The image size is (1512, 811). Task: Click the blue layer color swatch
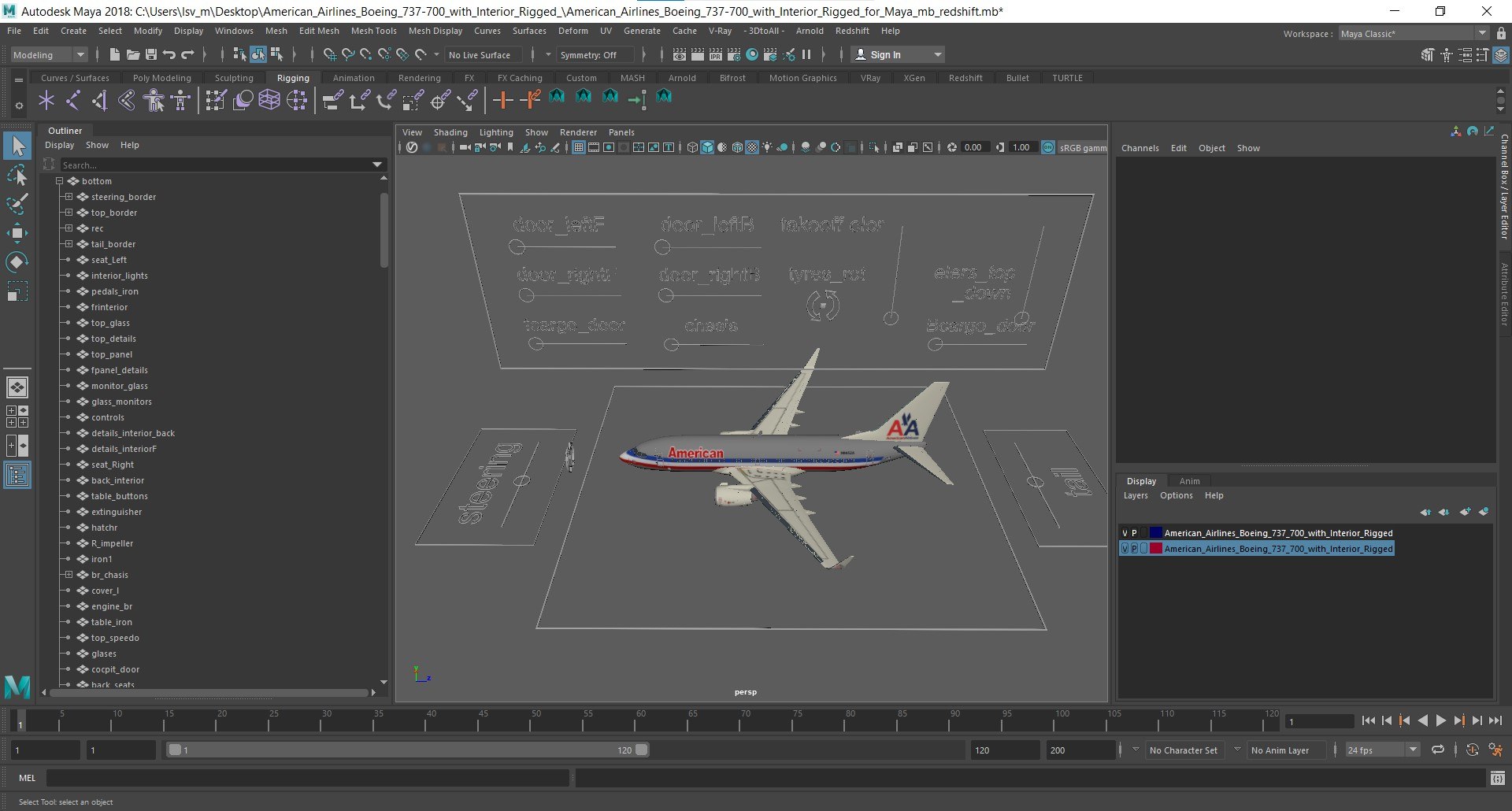click(1156, 533)
